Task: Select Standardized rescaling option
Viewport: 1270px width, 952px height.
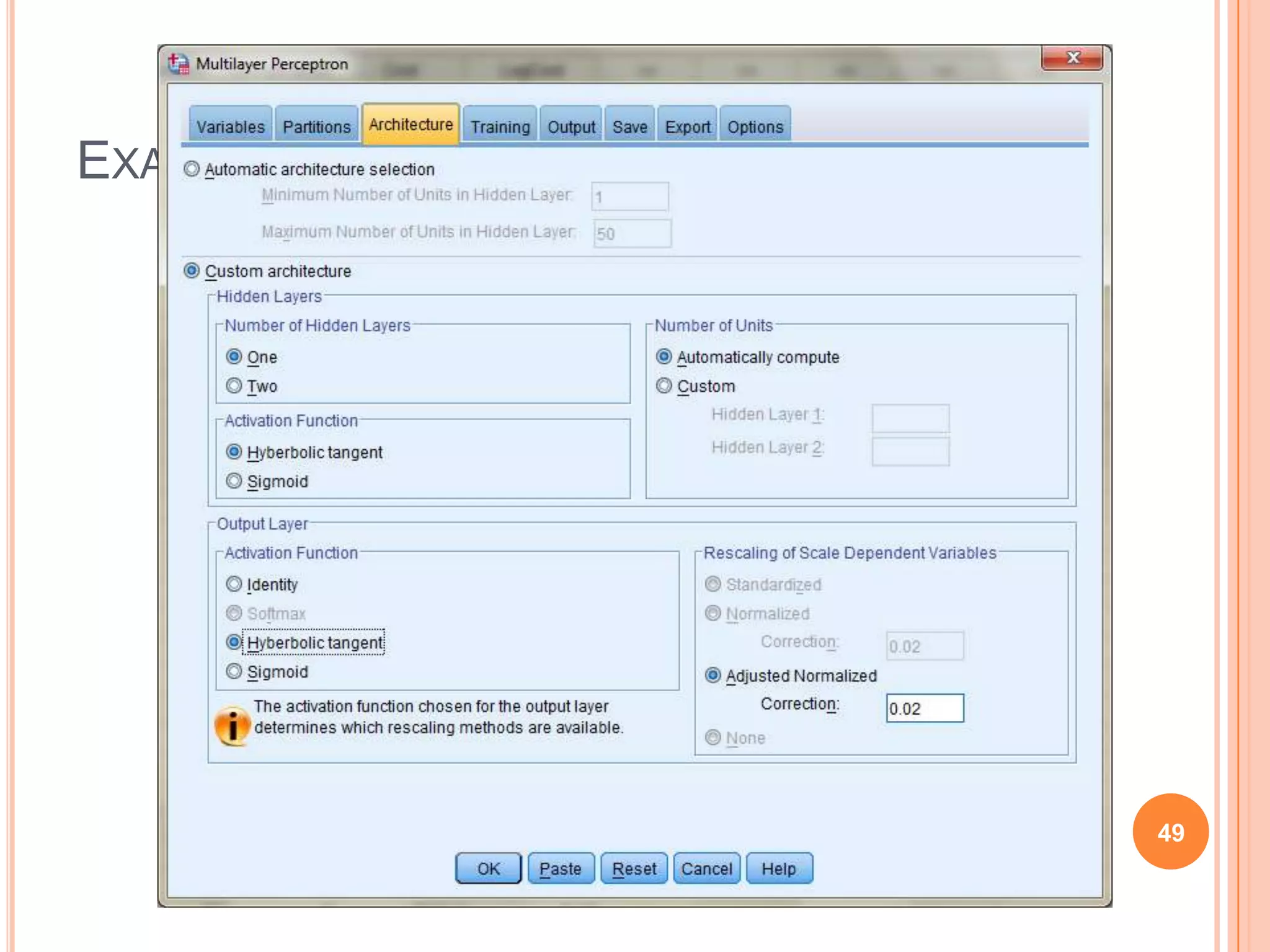Action: click(713, 584)
